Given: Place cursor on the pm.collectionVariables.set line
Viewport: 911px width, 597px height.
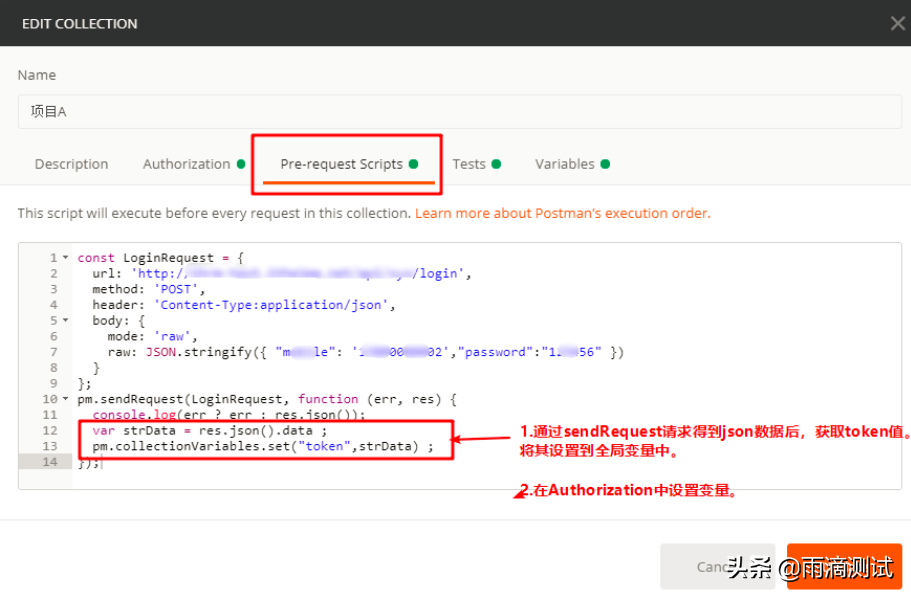Looking at the screenshot, I should (235, 447).
